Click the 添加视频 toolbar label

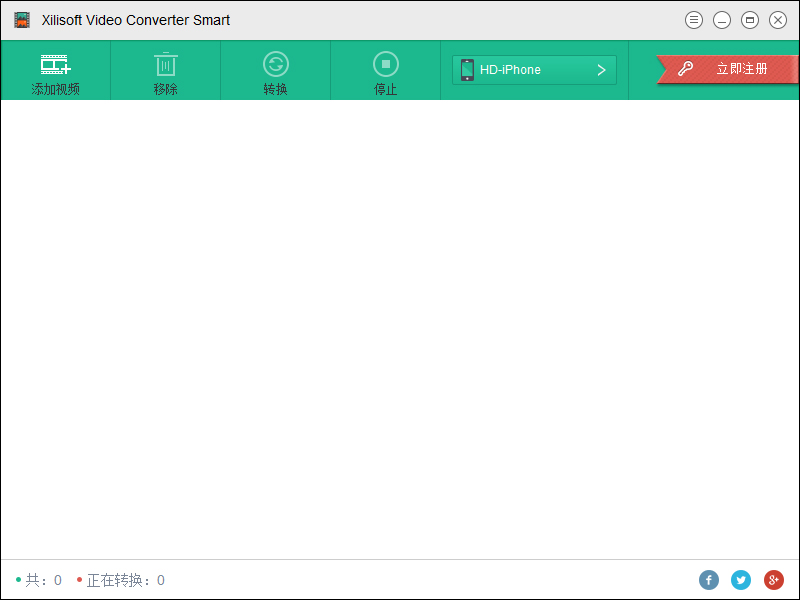tap(55, 87)
